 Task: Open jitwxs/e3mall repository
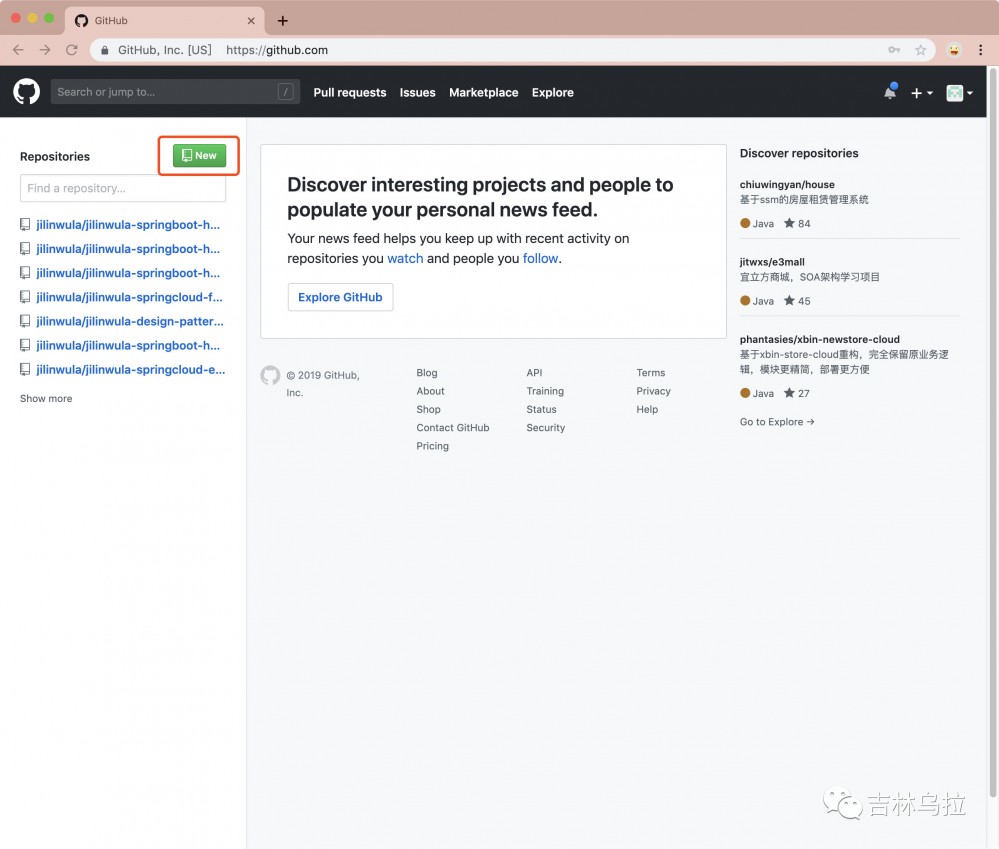772,262
